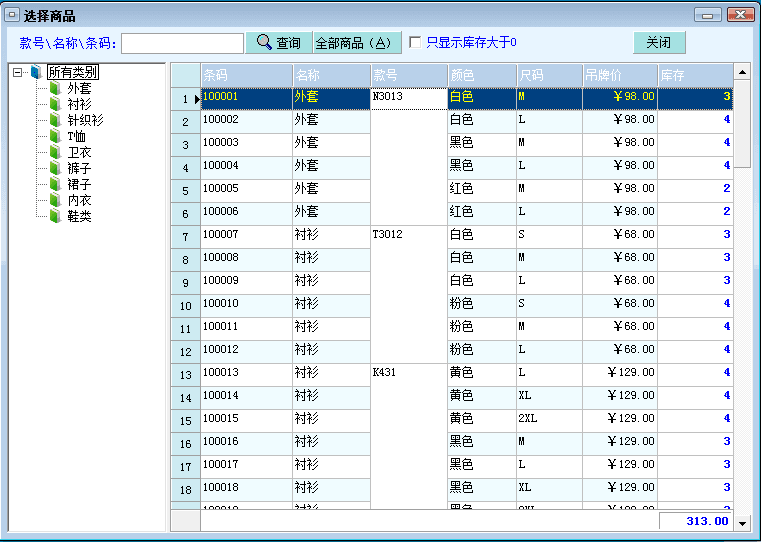This screenshot has height=542, width=761.
Task: Click the green book icon beside 裤子
Action: 55,169
